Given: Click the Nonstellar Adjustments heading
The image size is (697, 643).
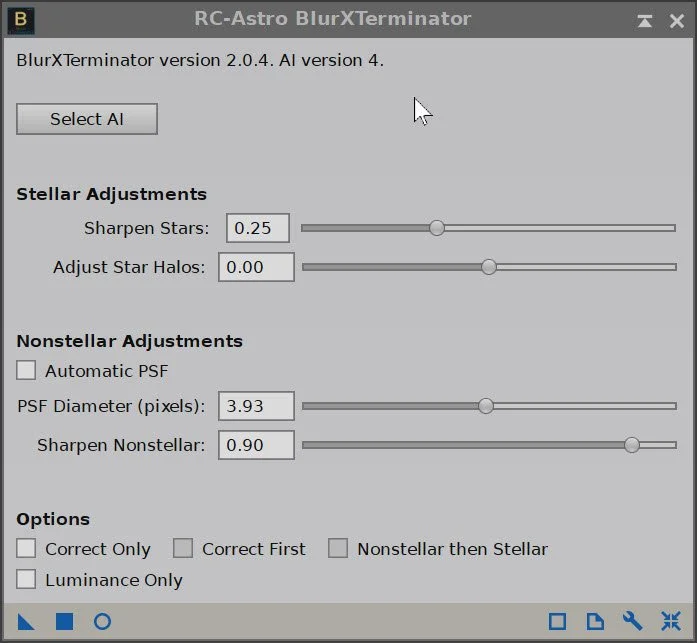Looking at the screenshot, I should (x=130, y=341).
